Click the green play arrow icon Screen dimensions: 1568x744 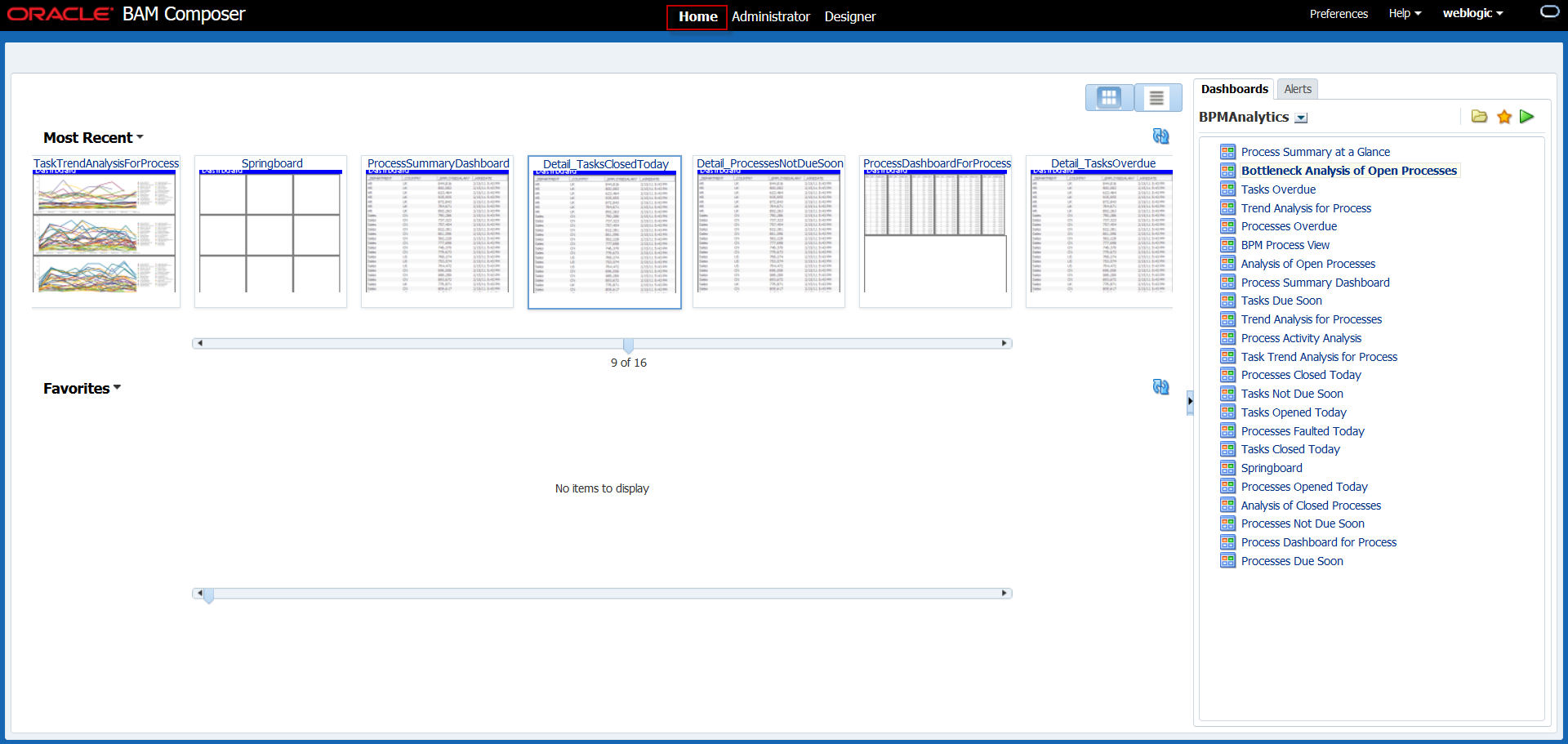click(x=1526, y=117)
